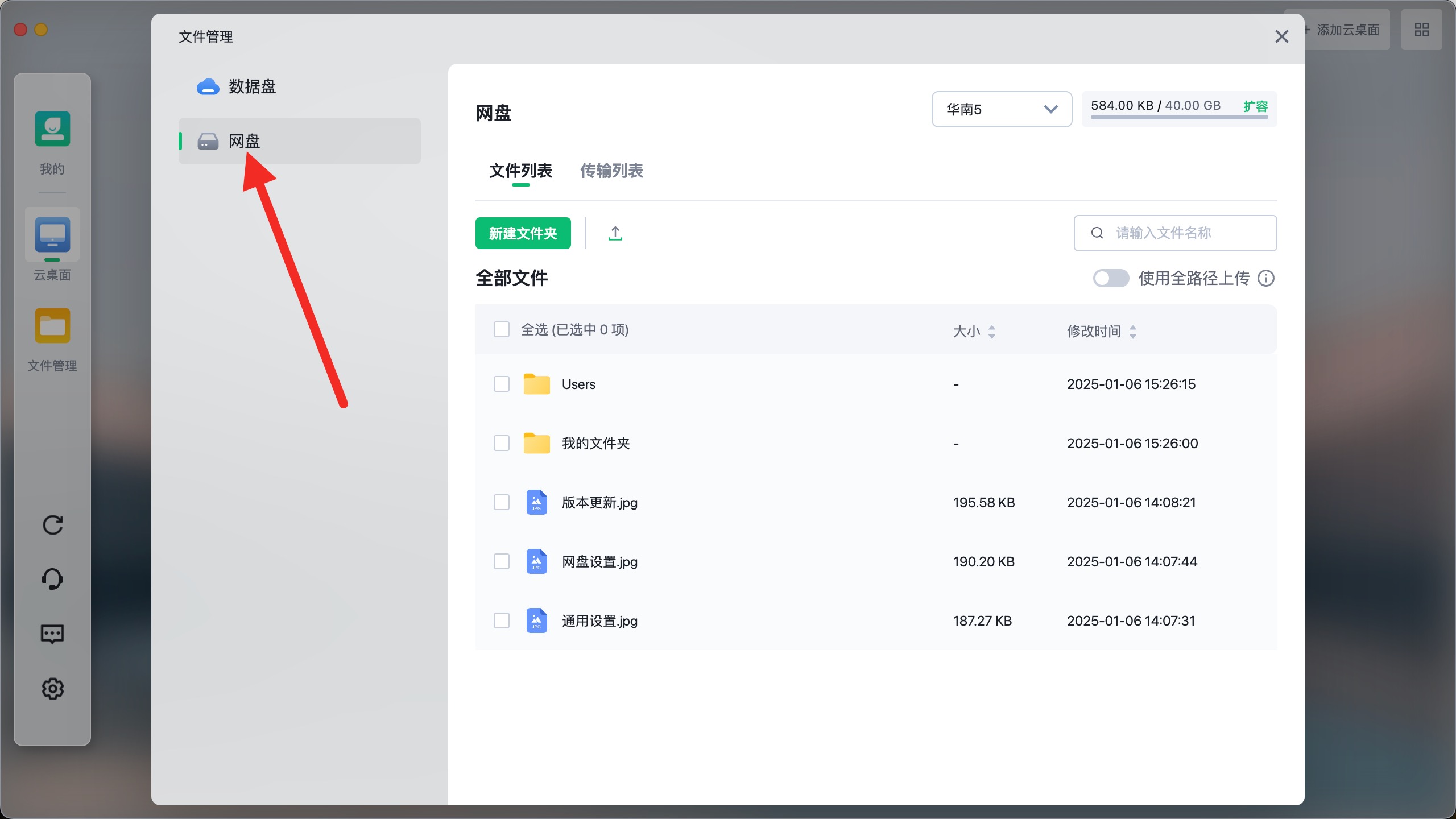
Task: Open the 华南5 region dropdown
Action: tap(1002, 109)
